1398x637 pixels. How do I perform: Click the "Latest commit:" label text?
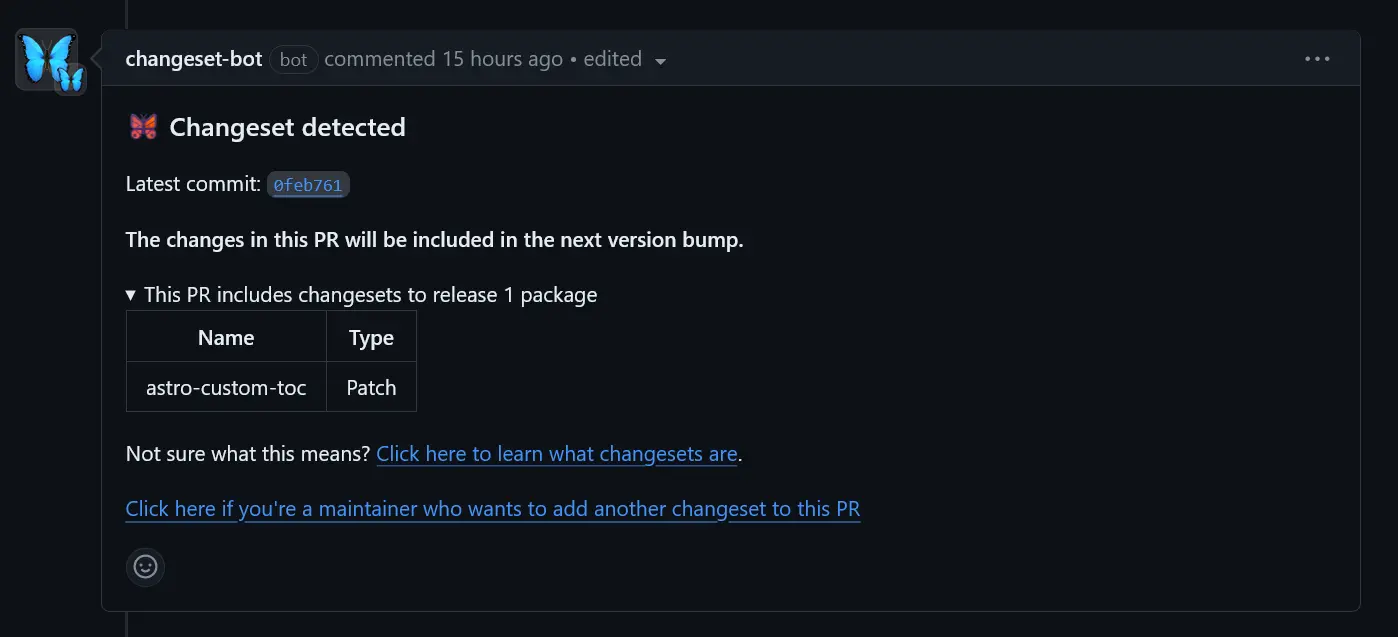pos(192,184)
